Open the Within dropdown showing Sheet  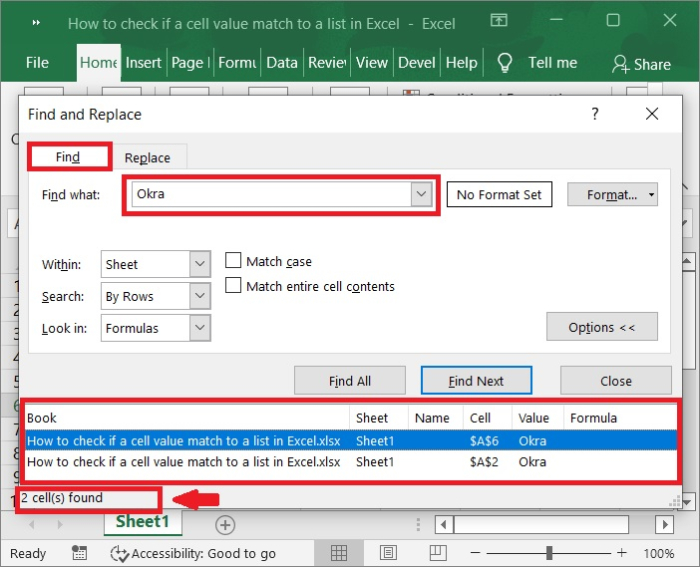point(200,264)
